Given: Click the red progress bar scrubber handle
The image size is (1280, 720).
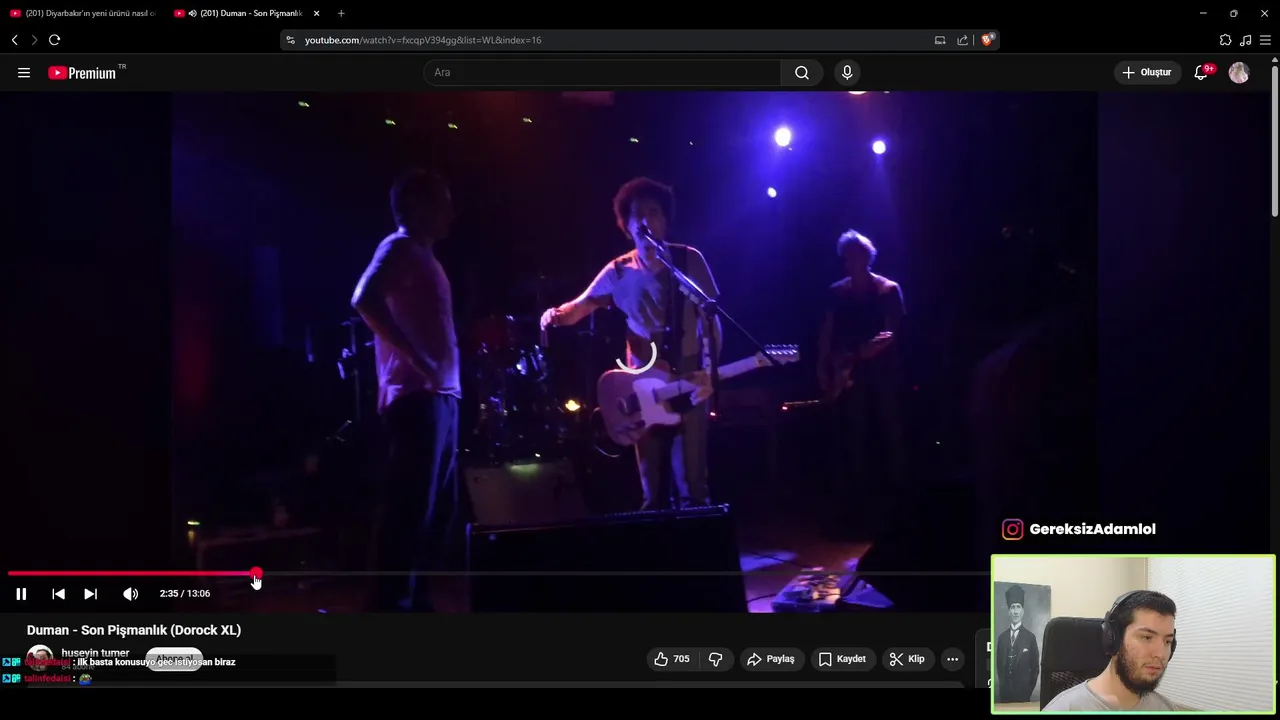Looking at the screenshot, I should point(256,574).
